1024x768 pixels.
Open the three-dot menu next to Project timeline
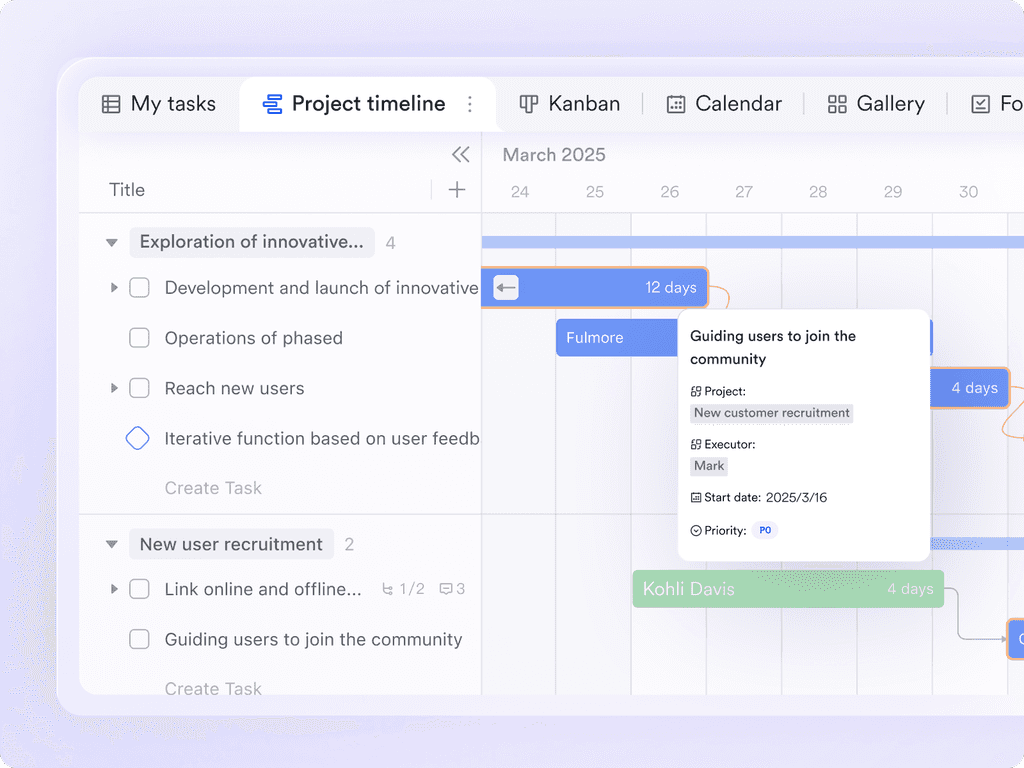tap(468, 103)
